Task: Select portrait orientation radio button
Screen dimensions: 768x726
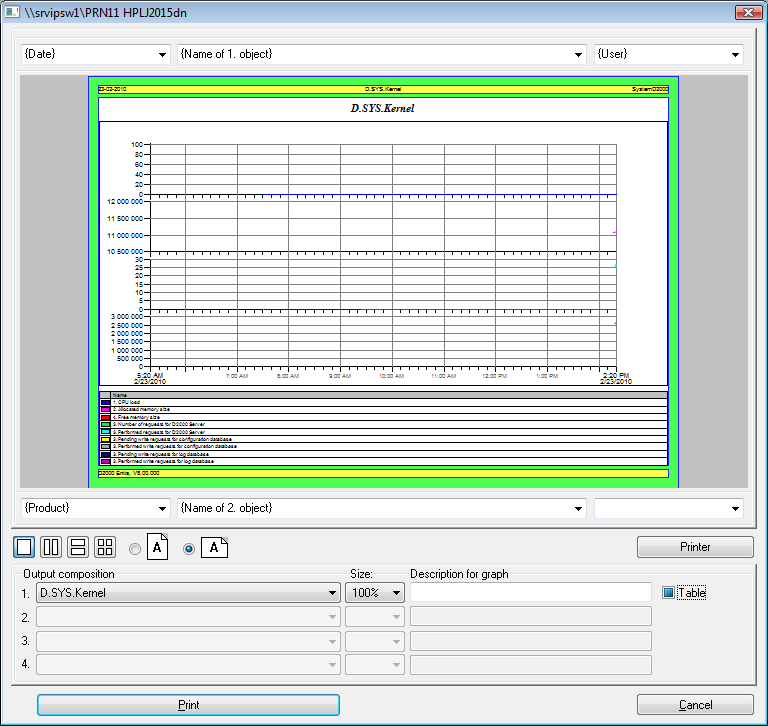Action: point(136,548)
